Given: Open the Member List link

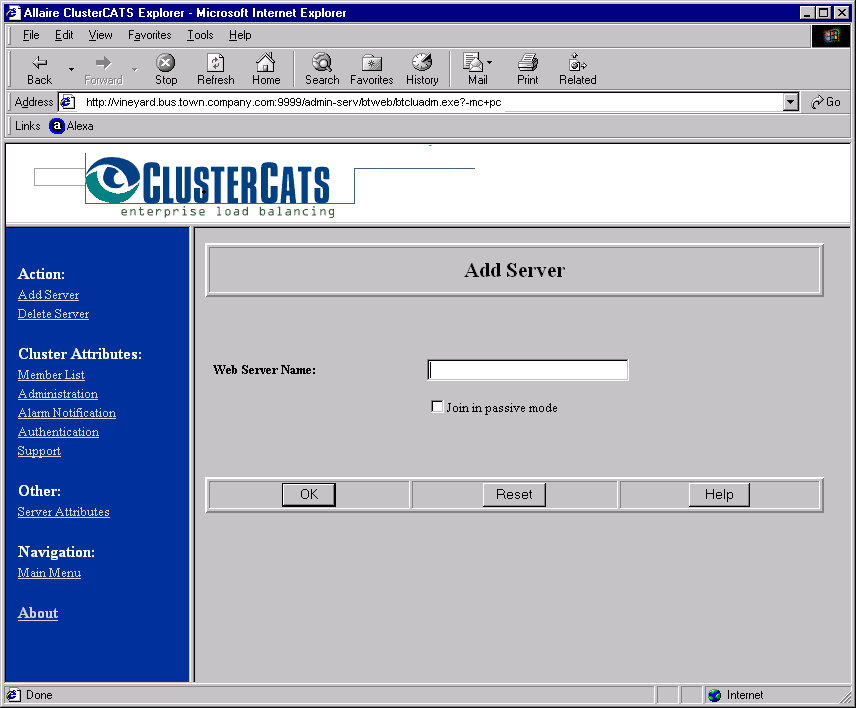Looking at the screenshot, I should click(x=51, y=375).
